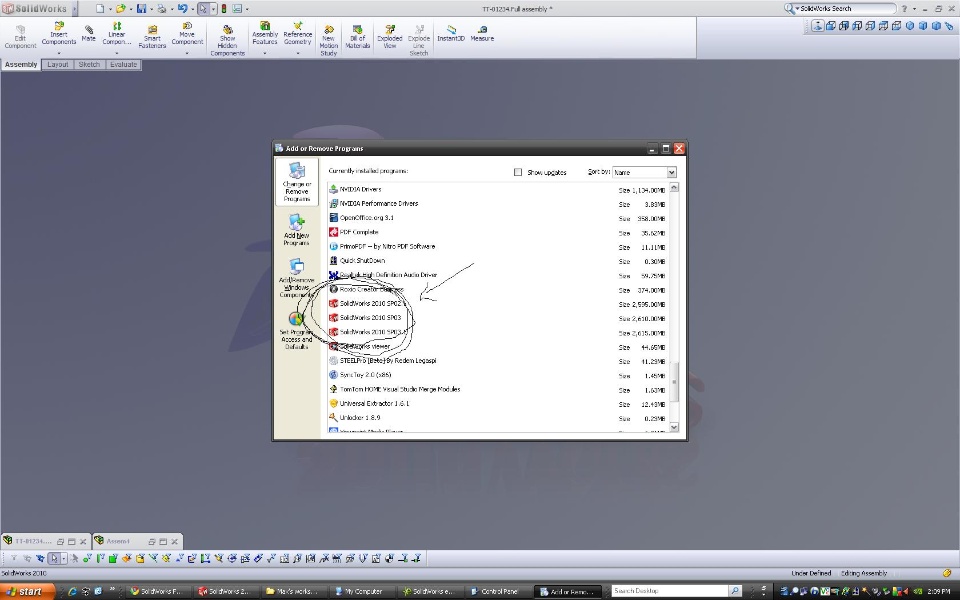Open Linear Component Pattern tool
The height and width of the screenshot is (600, 960).
coord(116,34)
